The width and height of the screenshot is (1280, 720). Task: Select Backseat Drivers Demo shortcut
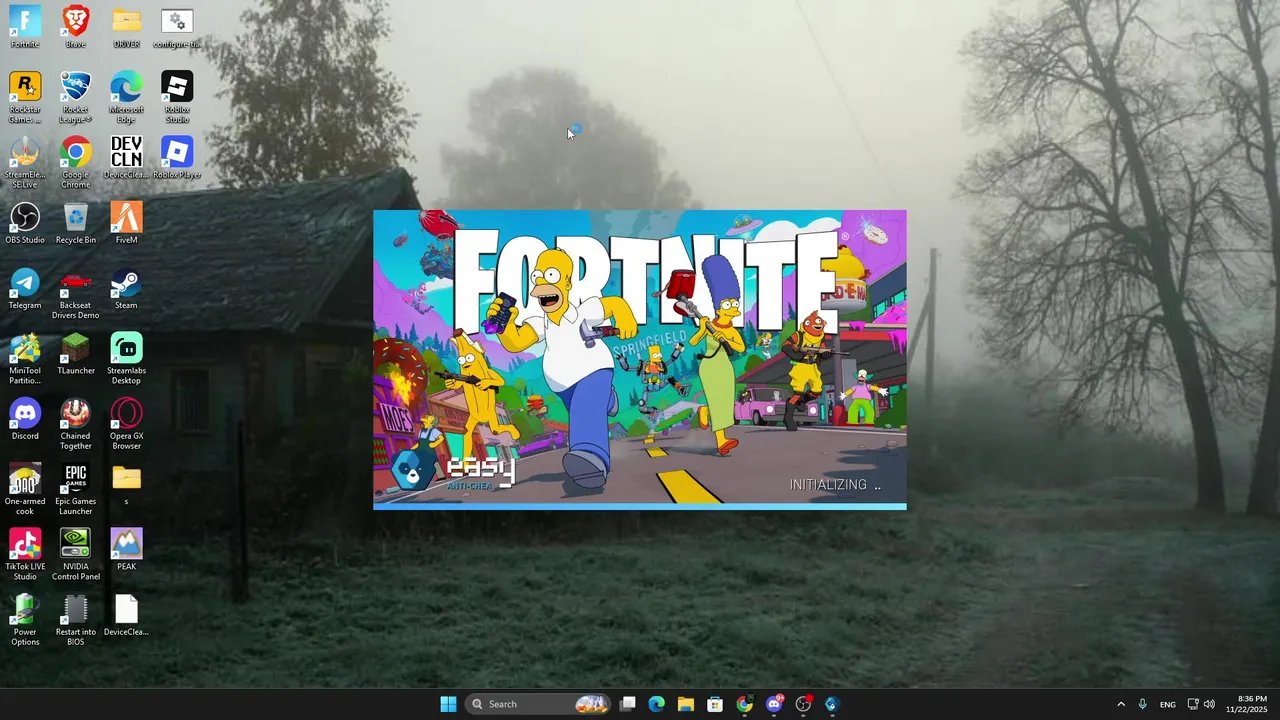point(75,294)
